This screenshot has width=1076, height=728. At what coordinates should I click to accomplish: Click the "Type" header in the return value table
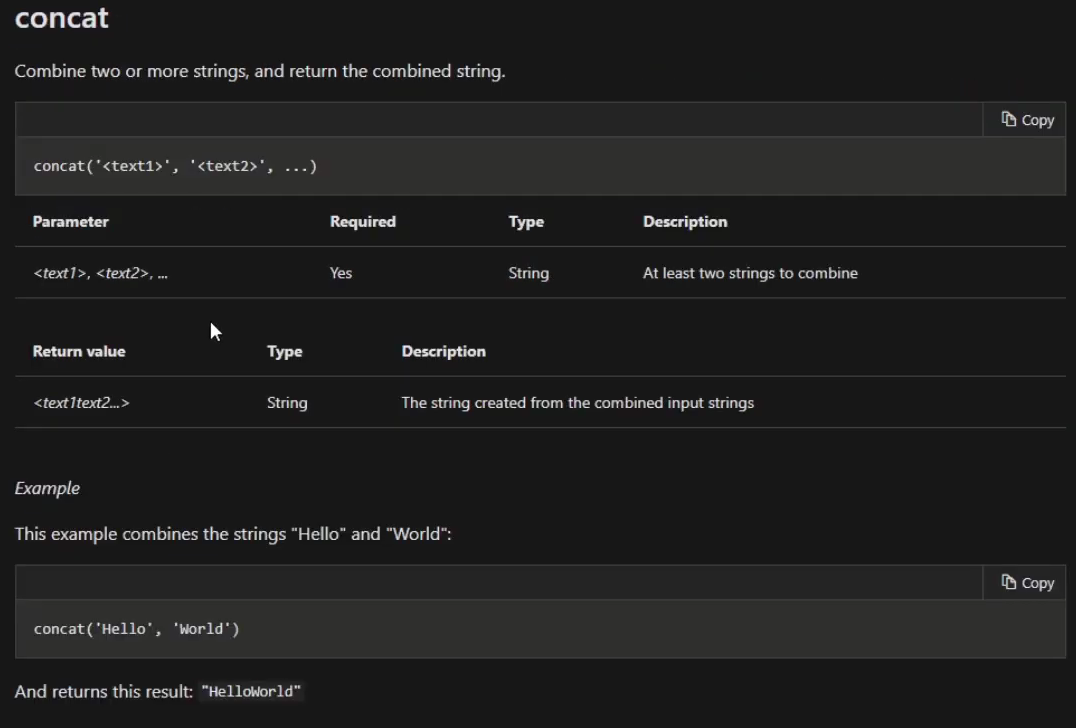[285, 351]
